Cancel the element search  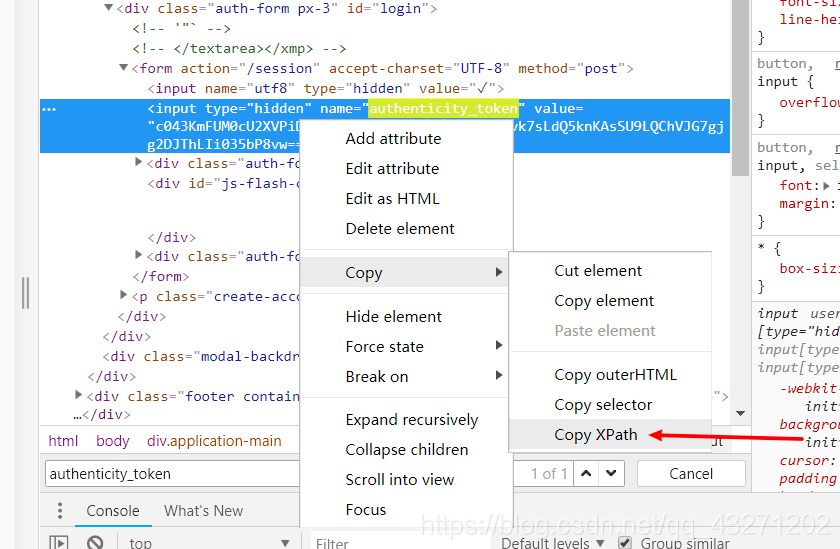pyautogui.click(x=691, y=474)
